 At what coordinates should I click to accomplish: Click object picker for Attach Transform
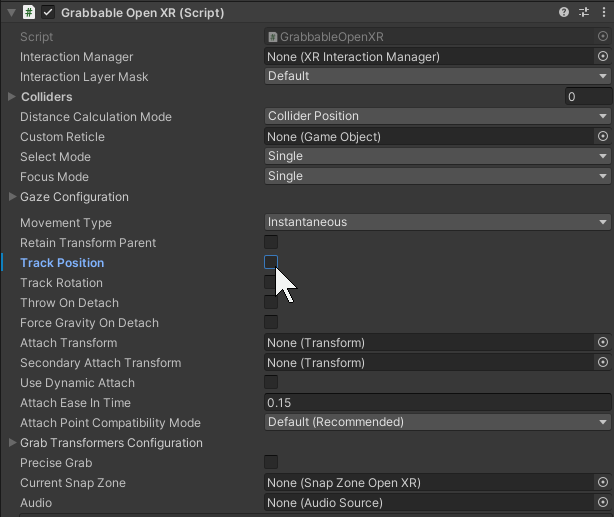[x=602, y=343]
